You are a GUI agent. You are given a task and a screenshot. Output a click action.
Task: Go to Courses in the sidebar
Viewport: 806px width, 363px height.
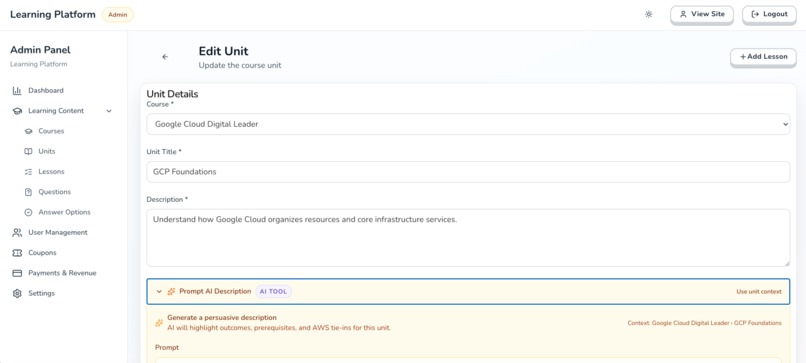[x=51, y=131]
